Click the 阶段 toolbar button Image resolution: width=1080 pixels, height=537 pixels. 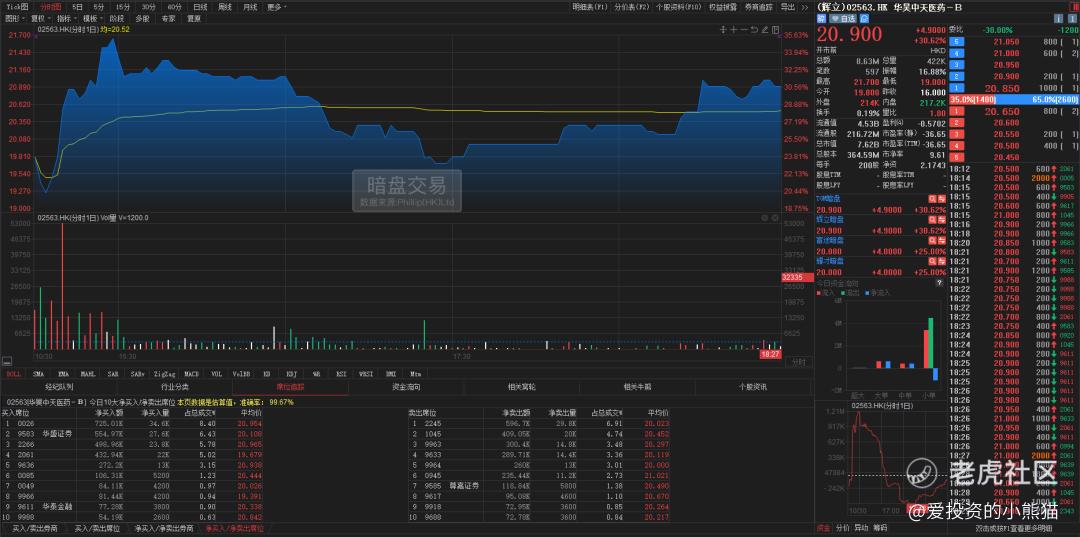point(118,19)
